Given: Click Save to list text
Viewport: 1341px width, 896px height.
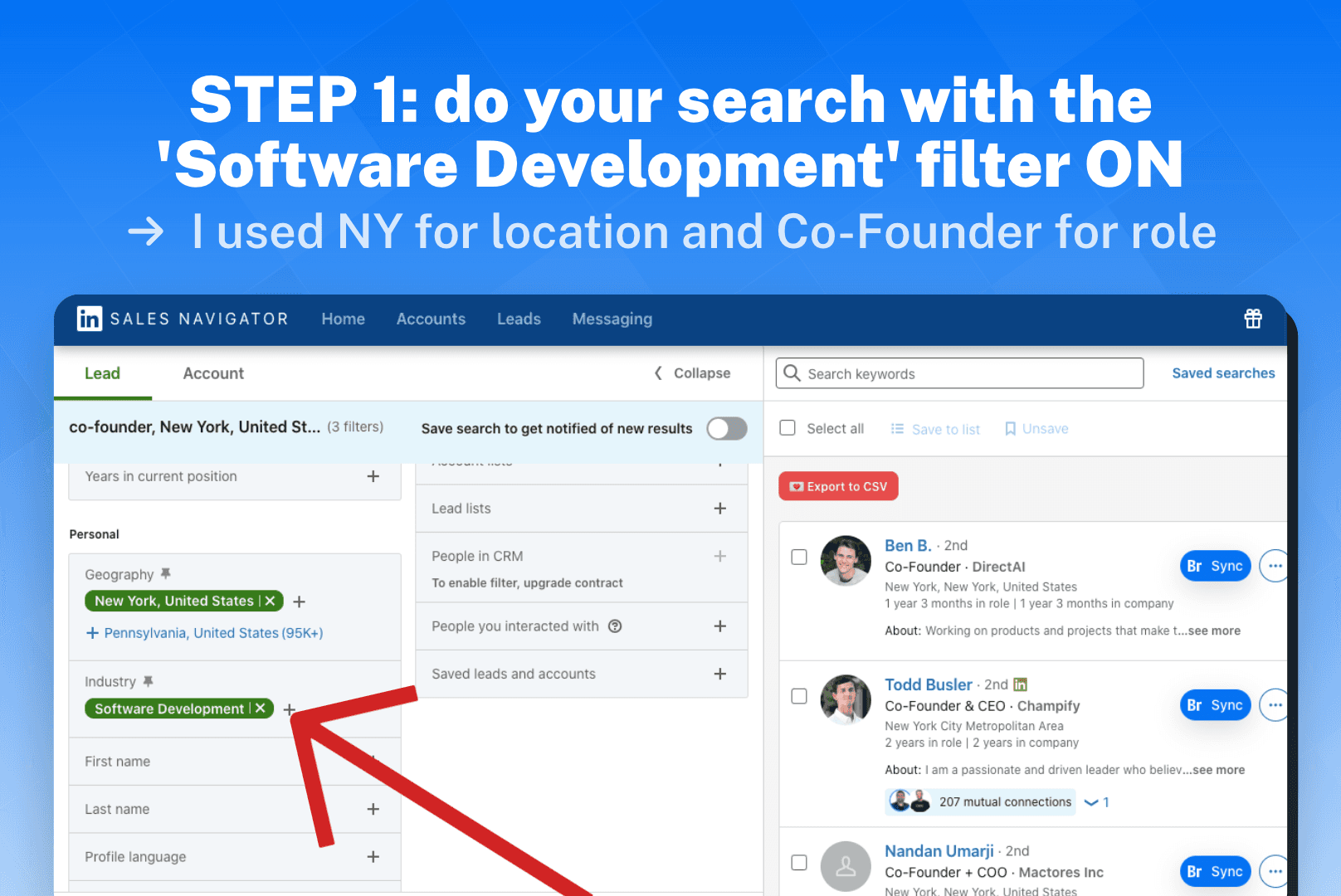Looking at the screenshot, I should click(x=946, y=429).
